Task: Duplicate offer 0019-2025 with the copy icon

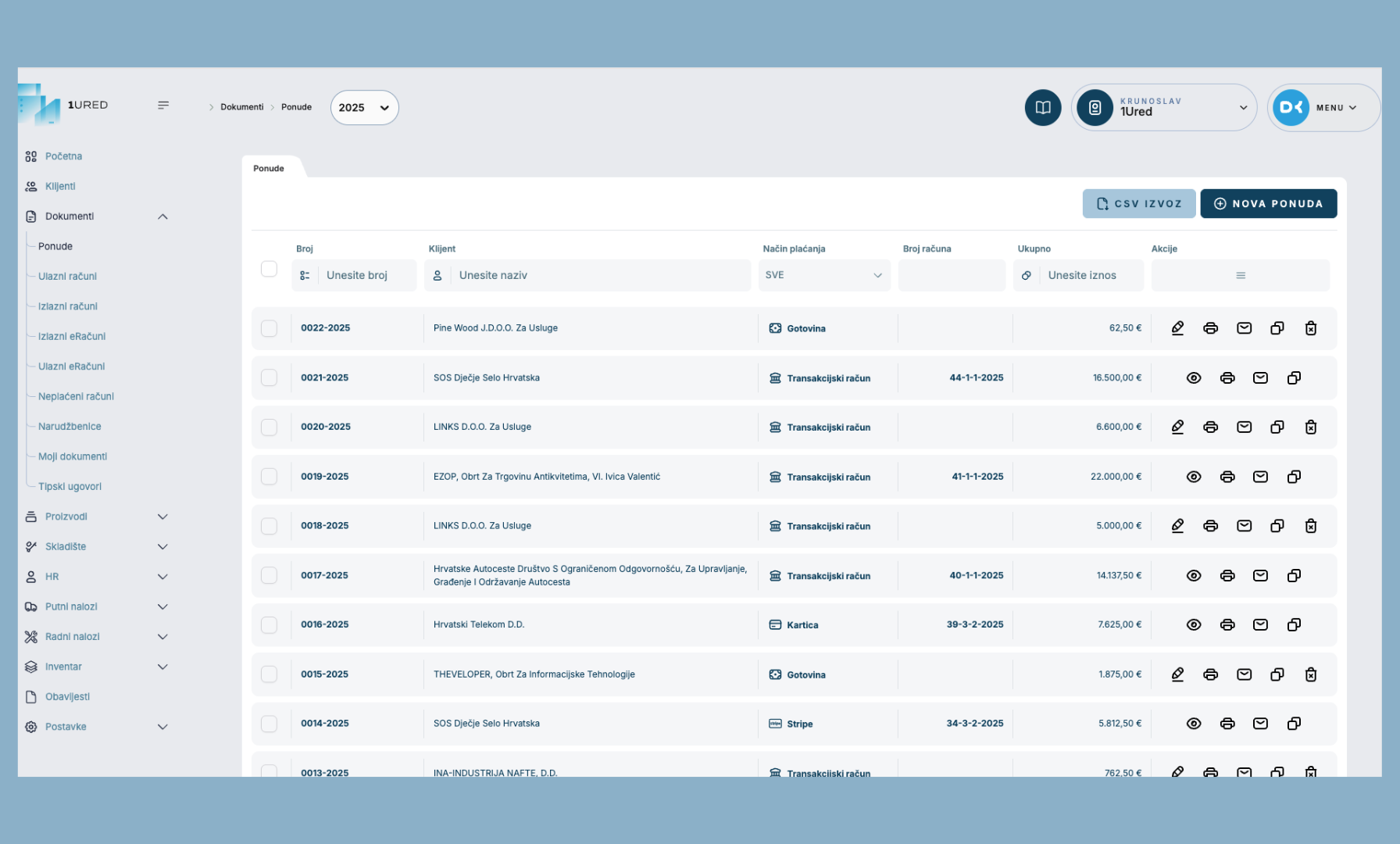Action: tap(1294, 477)
